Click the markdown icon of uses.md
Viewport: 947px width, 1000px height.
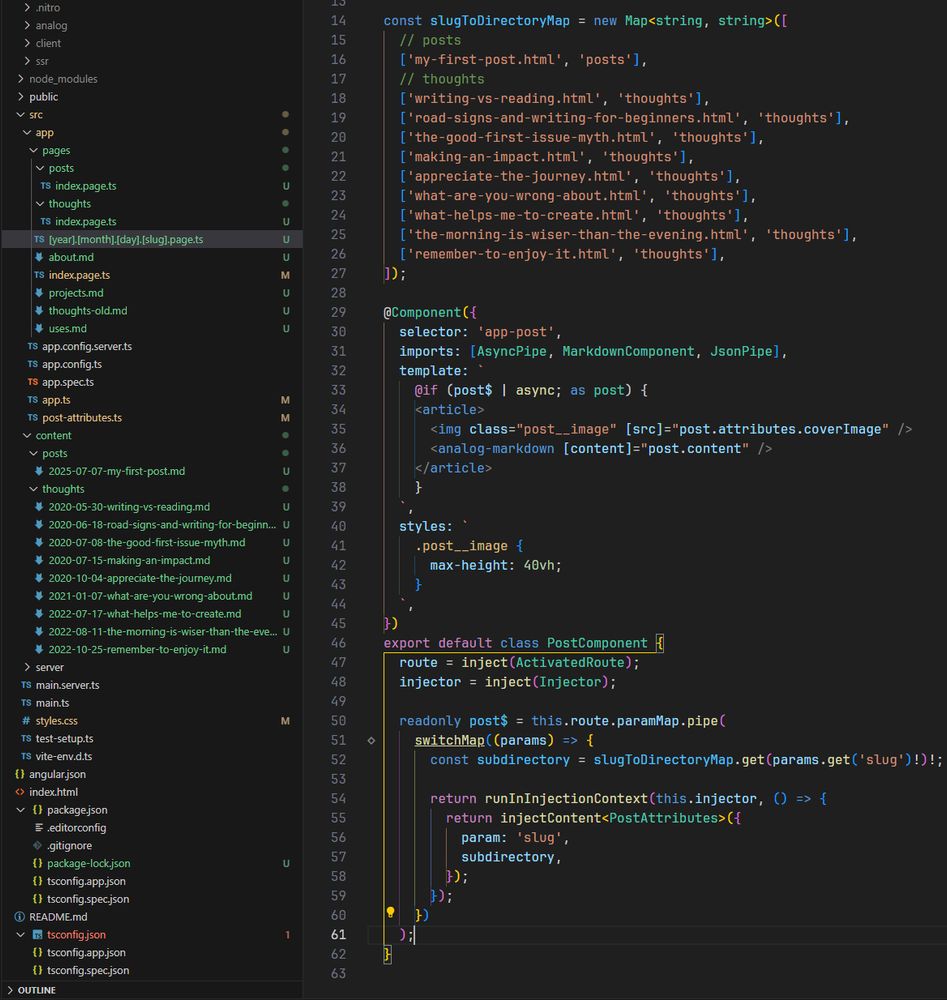pyautogui.click(x=39, y=328)
